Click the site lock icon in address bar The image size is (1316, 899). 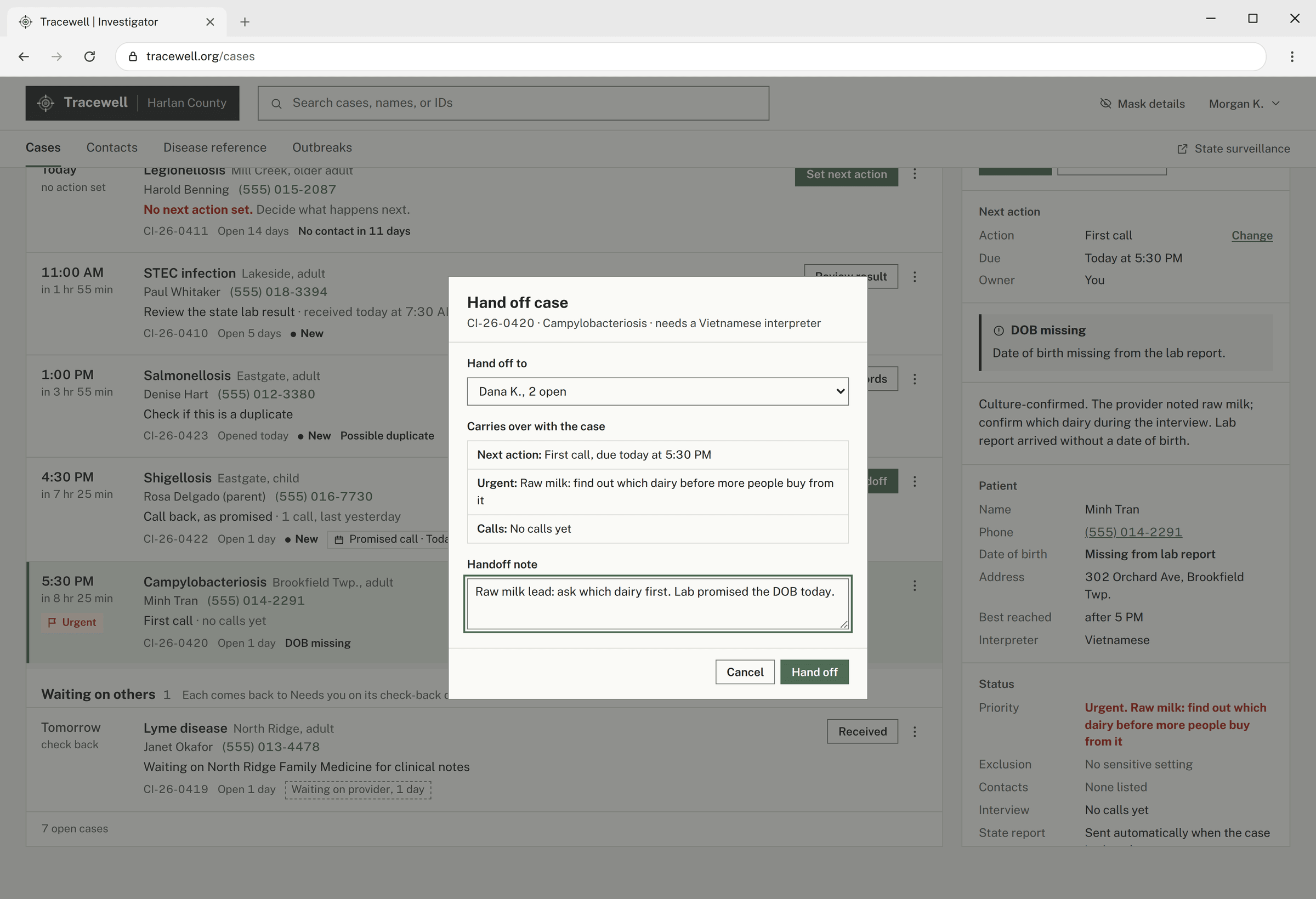point(133,56)
